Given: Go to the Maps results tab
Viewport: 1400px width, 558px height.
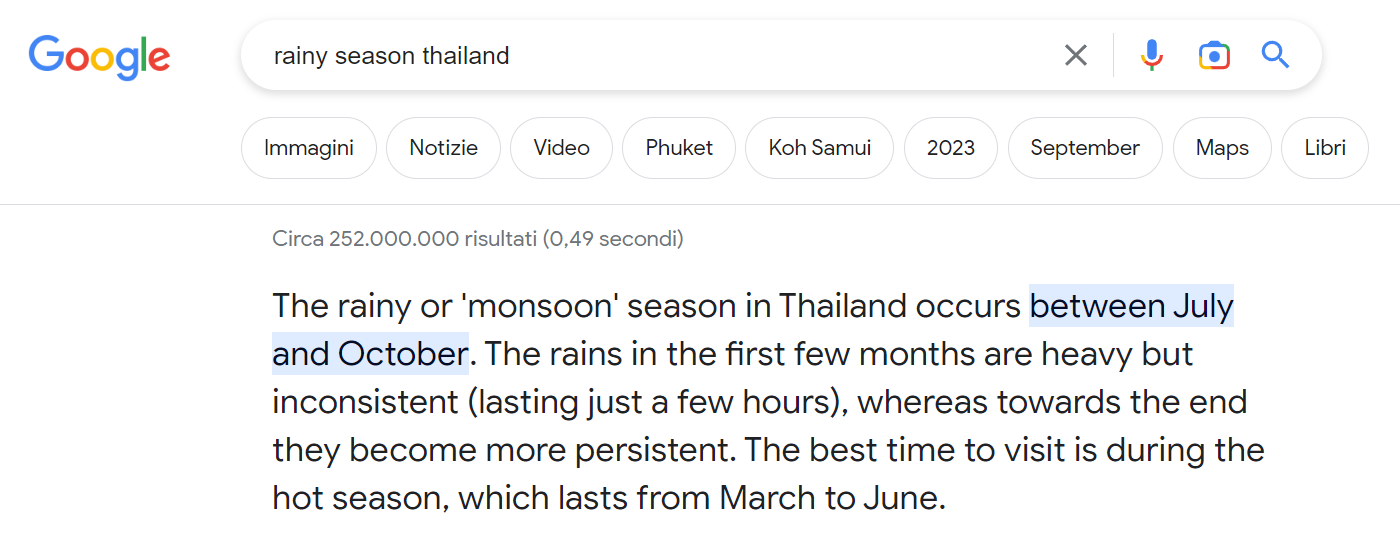Looking at the screenshot, I should point(1222,148).
